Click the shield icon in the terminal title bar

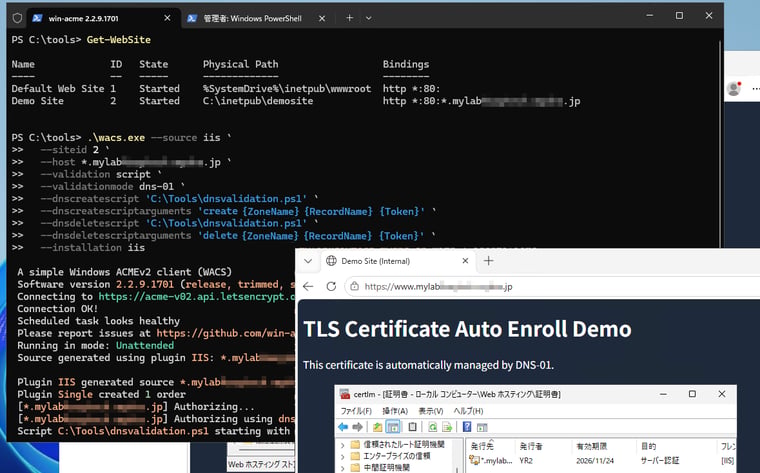(17, 18)
